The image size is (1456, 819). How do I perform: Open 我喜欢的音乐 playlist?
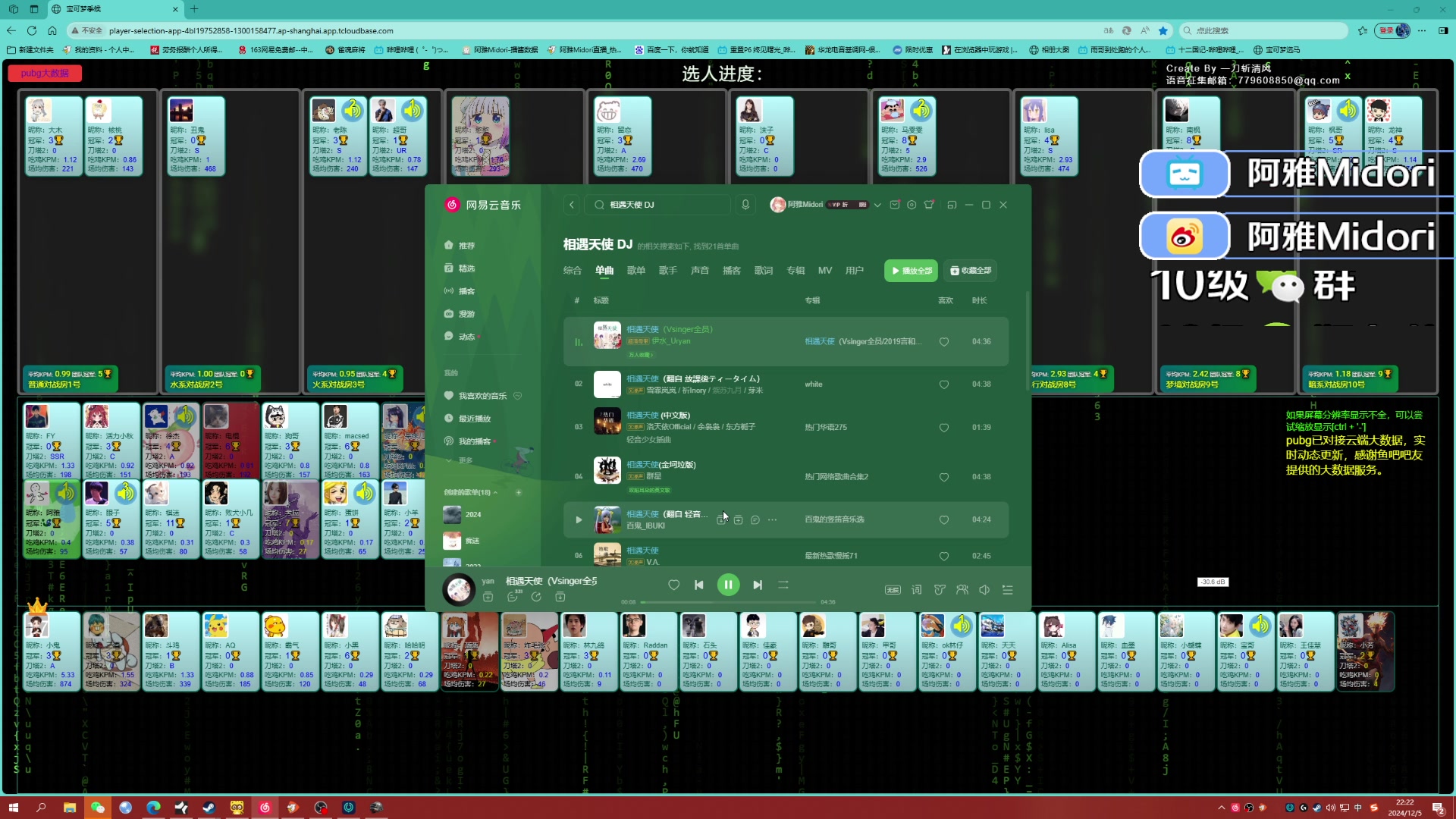pyautogui.click(x=475, y=396)
